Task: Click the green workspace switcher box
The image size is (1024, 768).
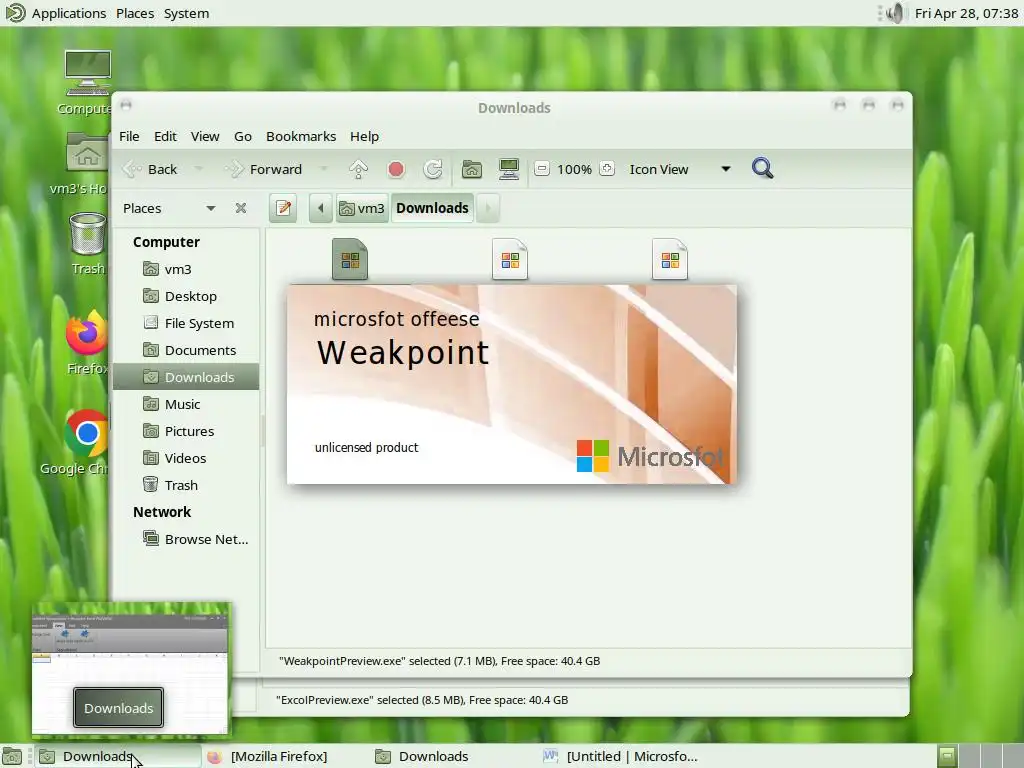Action: tap(947, 756)
